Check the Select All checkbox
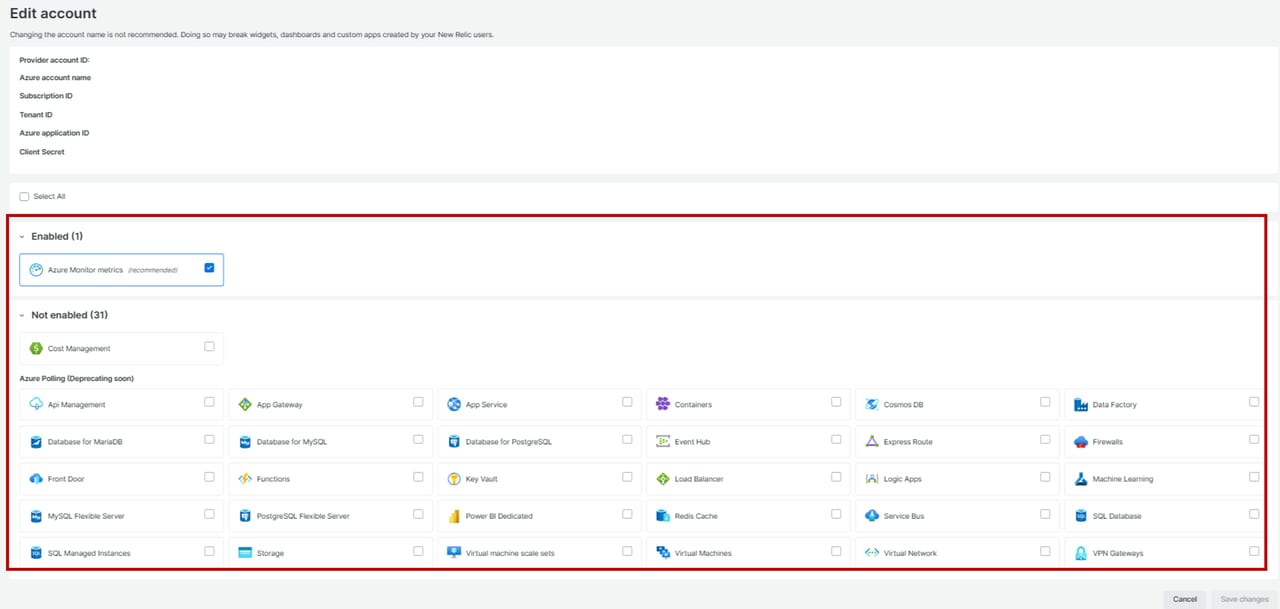Screen dimensions: 1280x609 [25, 197]
